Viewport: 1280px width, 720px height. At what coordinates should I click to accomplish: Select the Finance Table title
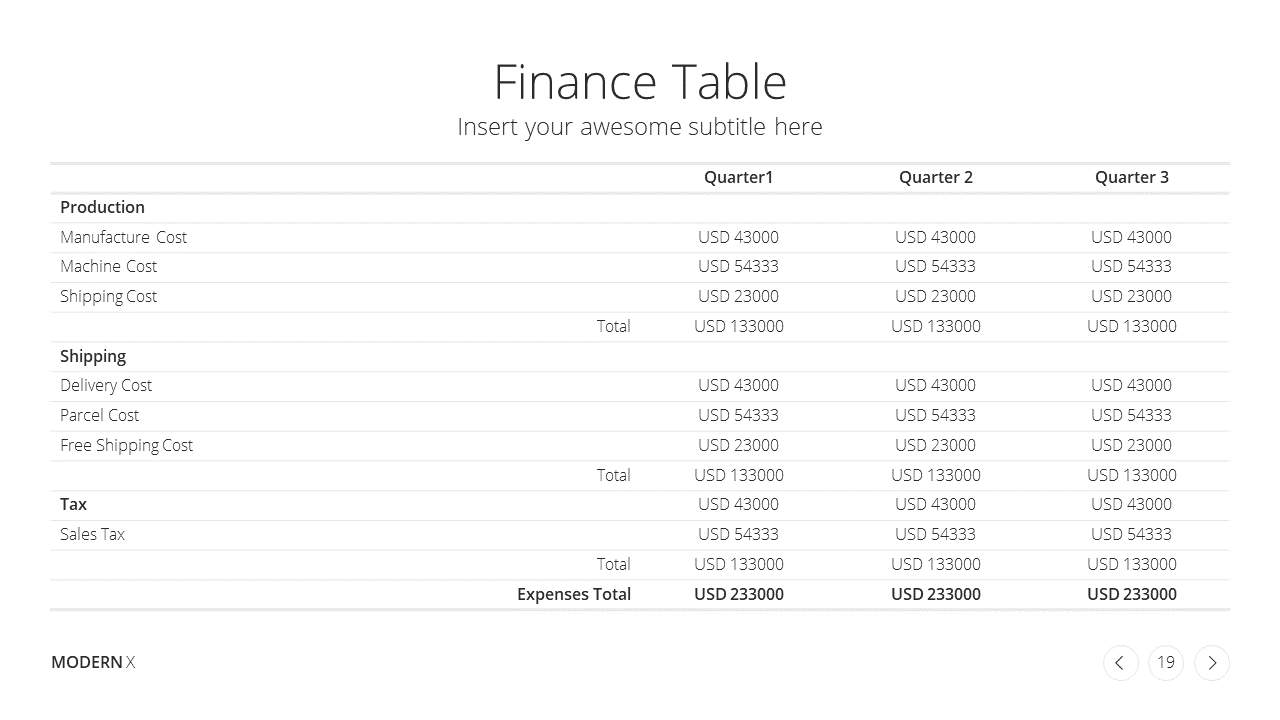(x=640, y=82)
